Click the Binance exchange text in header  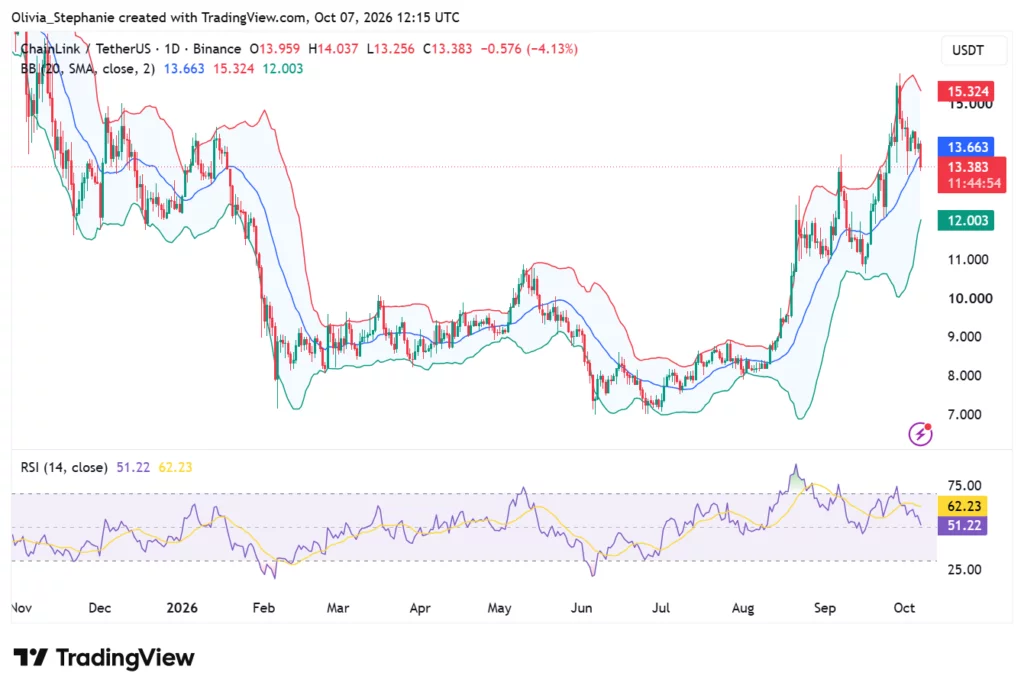[x=217, y=49]
